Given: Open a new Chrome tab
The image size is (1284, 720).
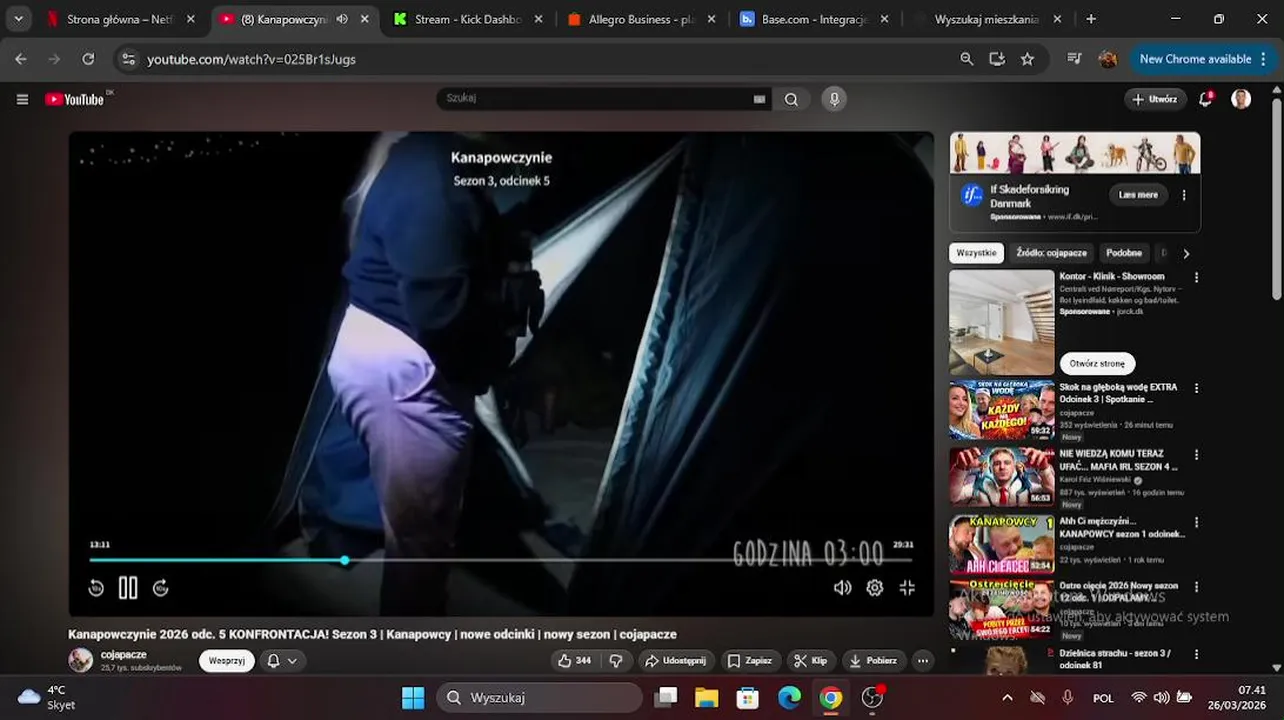Looking at the screenshot, I should pos(1091,19).
